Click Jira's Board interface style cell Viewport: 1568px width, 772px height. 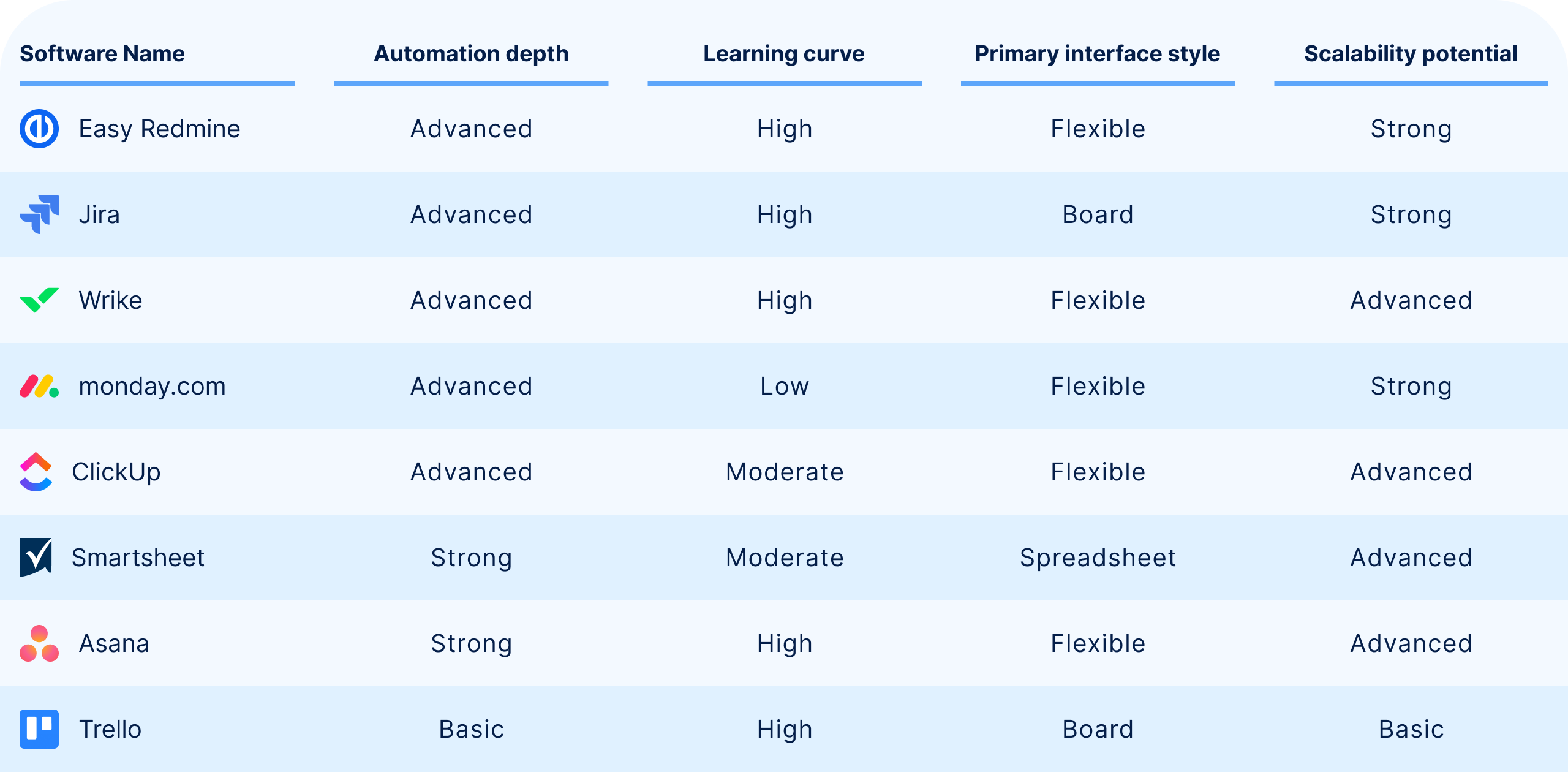(x=1098, y=214)
